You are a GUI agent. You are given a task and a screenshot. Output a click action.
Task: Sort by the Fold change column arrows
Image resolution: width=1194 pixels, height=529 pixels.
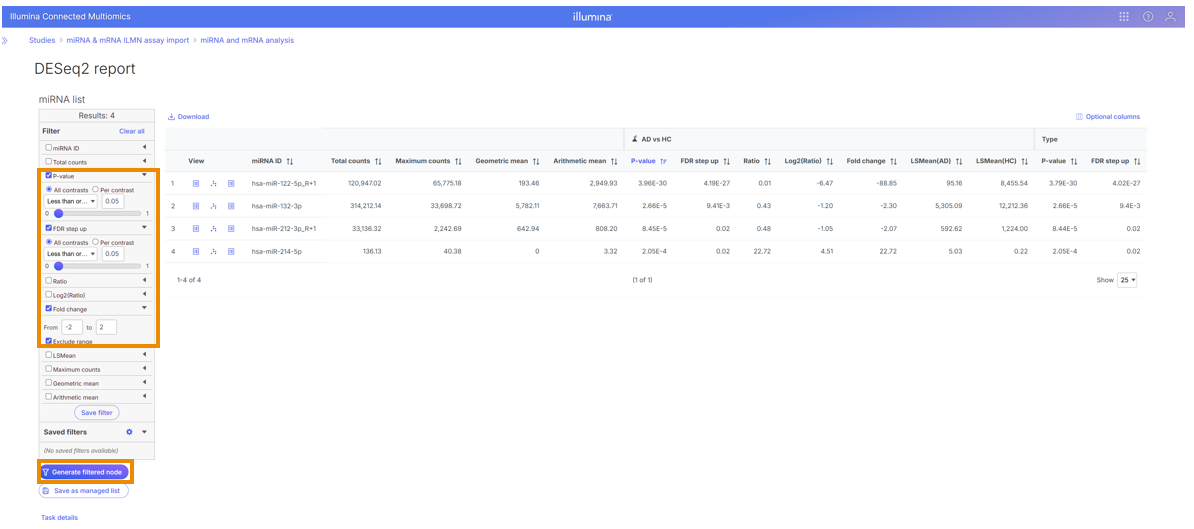point(893,161)
